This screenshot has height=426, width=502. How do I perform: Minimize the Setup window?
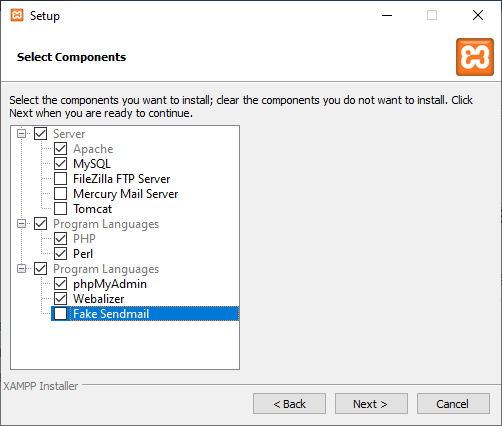pyautogui.click(x=387, y=15)
